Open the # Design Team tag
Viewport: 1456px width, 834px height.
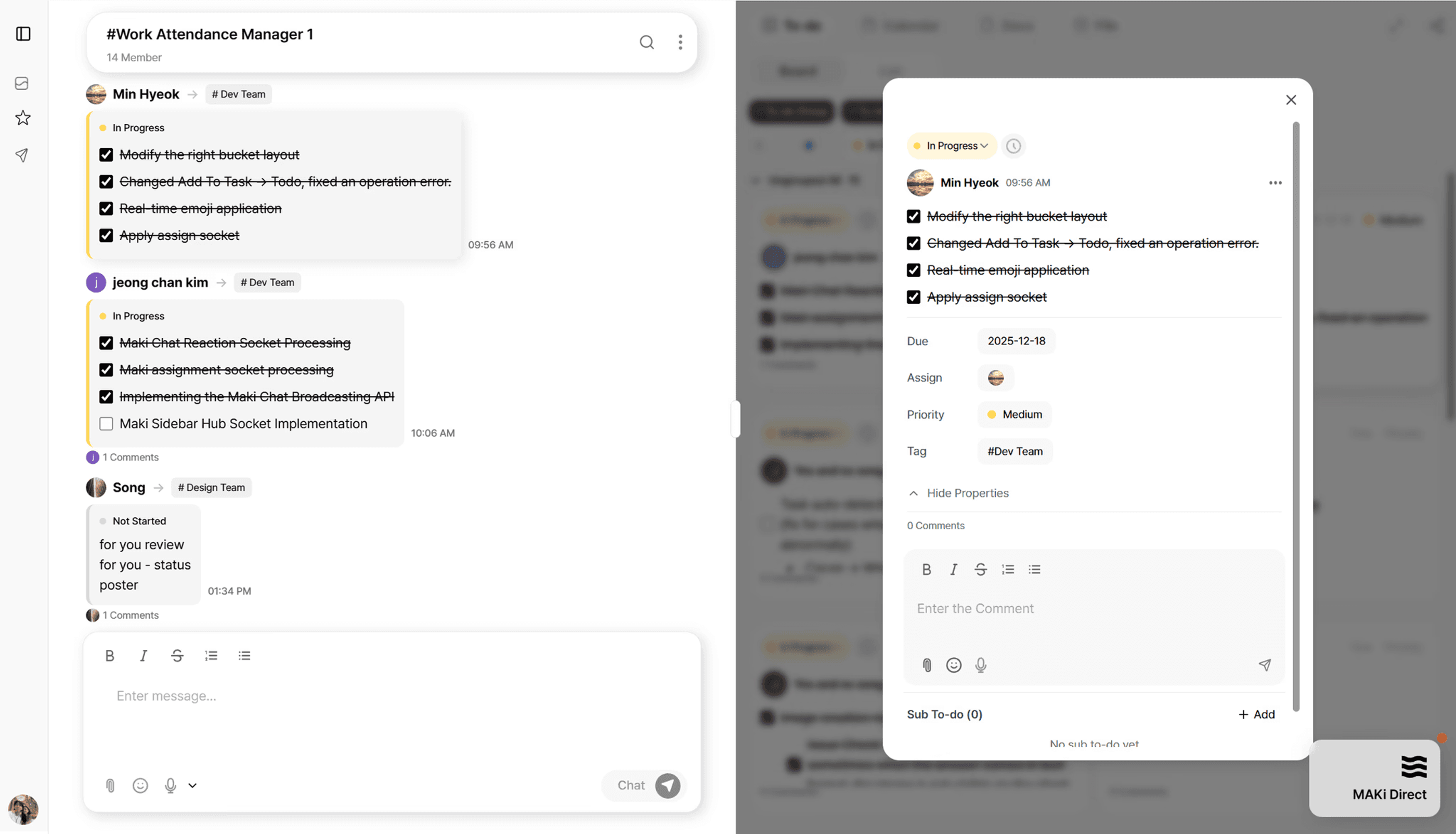coord(211,488)
